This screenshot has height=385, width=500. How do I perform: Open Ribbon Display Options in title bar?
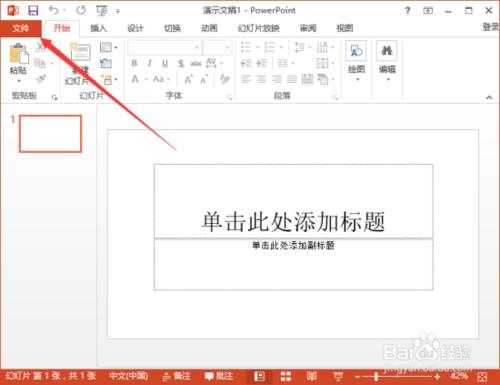(x=428, y=11)
